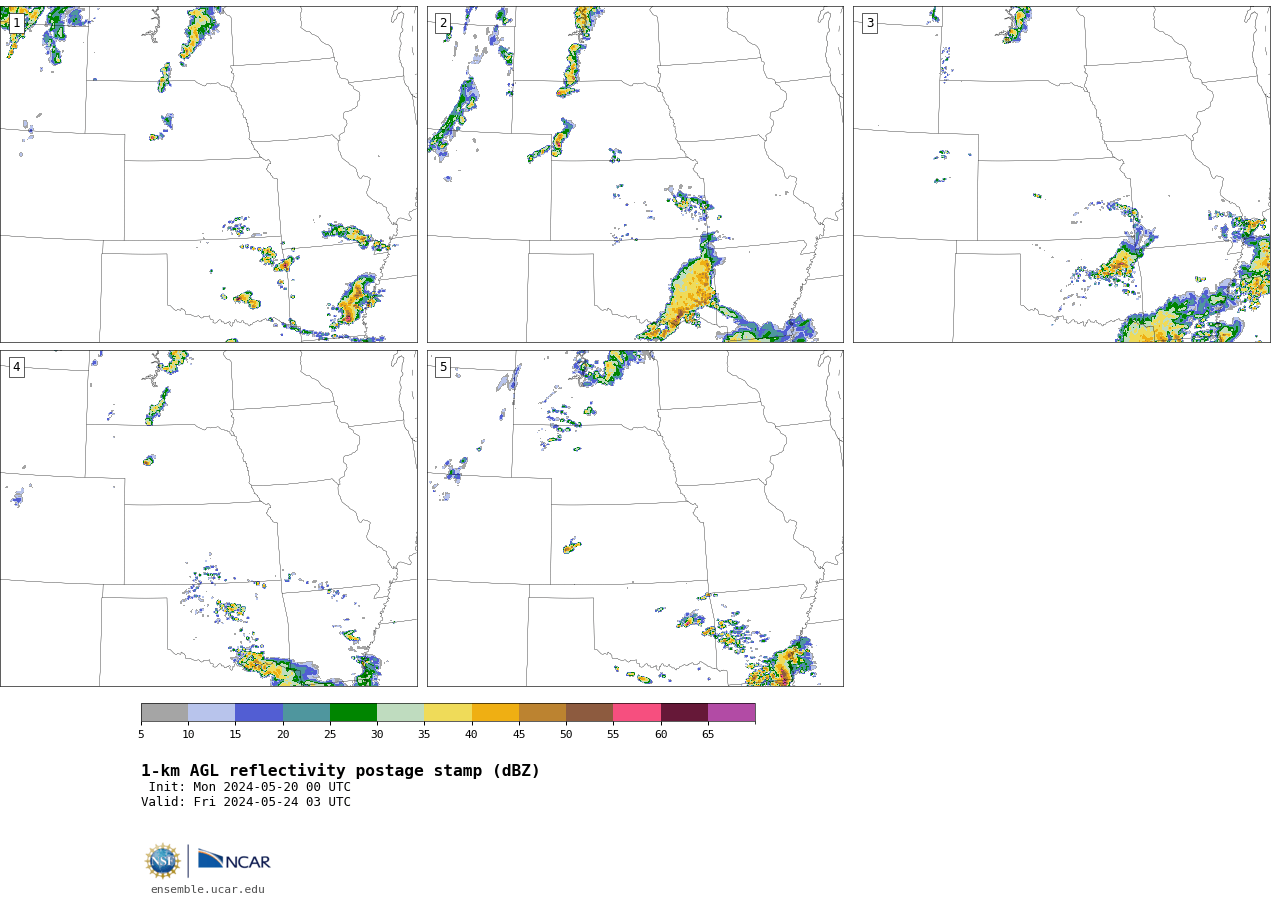Viewport: 1280px width, 901px height.
Task: Click the member number 3 label box
Action: [870, 23]
